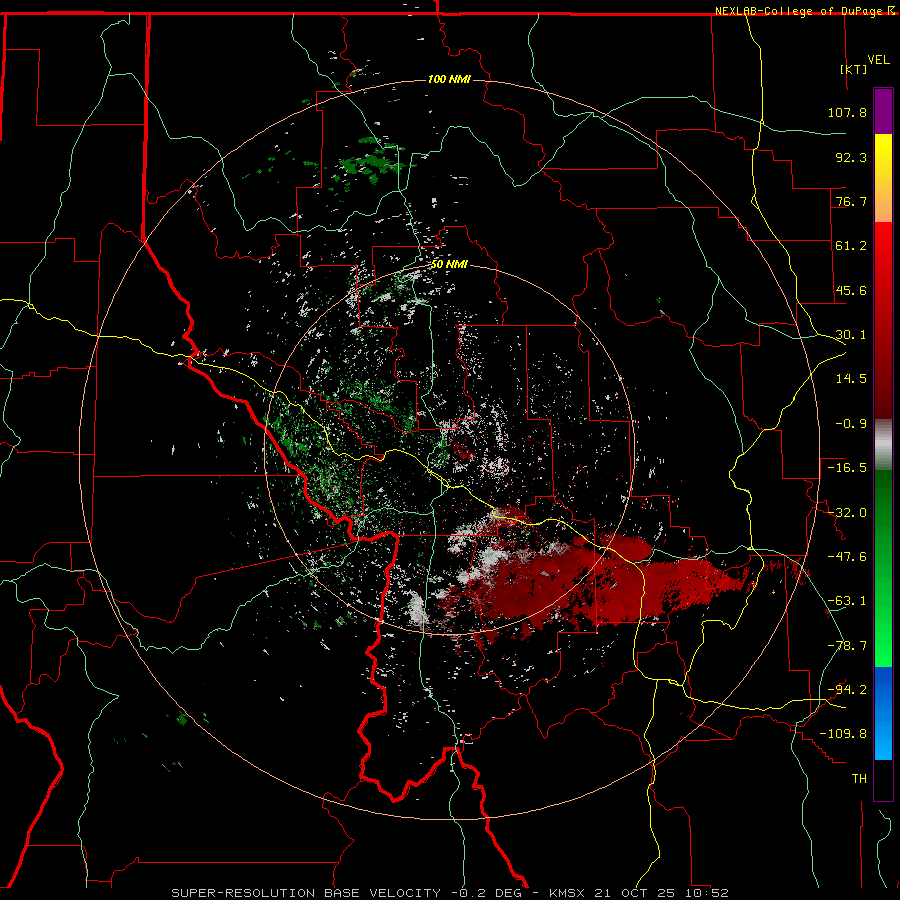Select the -63.1 scale value
900x900 pixels.
[847, 601]
